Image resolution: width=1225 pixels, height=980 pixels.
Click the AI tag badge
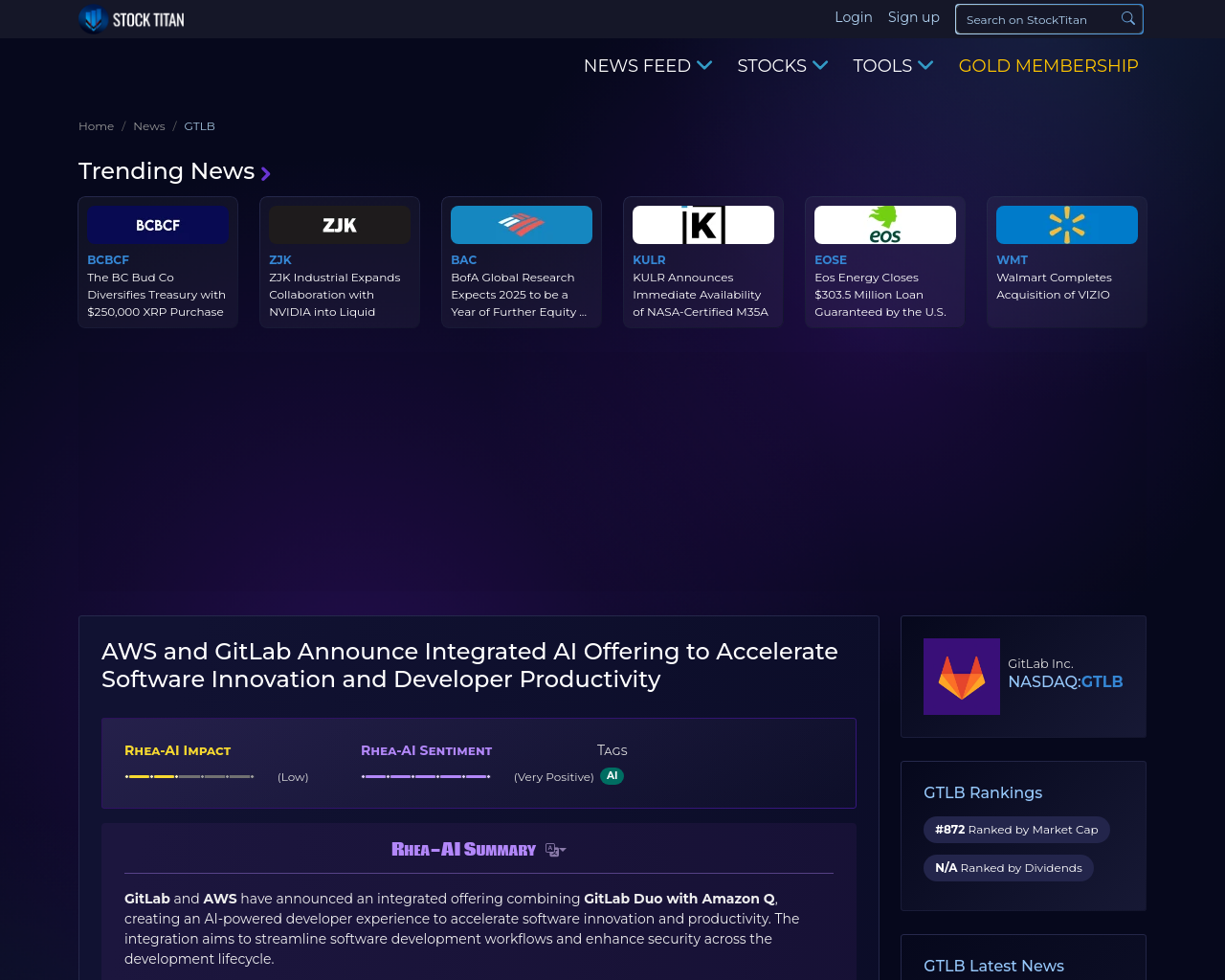[x=612, y=776]
